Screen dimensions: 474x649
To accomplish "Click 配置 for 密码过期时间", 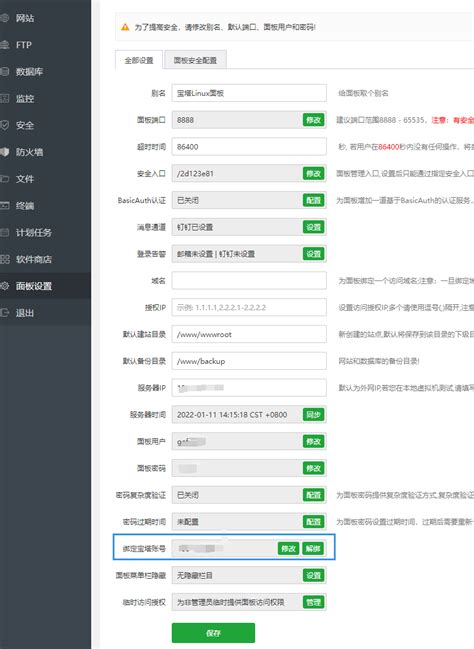I will click(x=313, y=522).
